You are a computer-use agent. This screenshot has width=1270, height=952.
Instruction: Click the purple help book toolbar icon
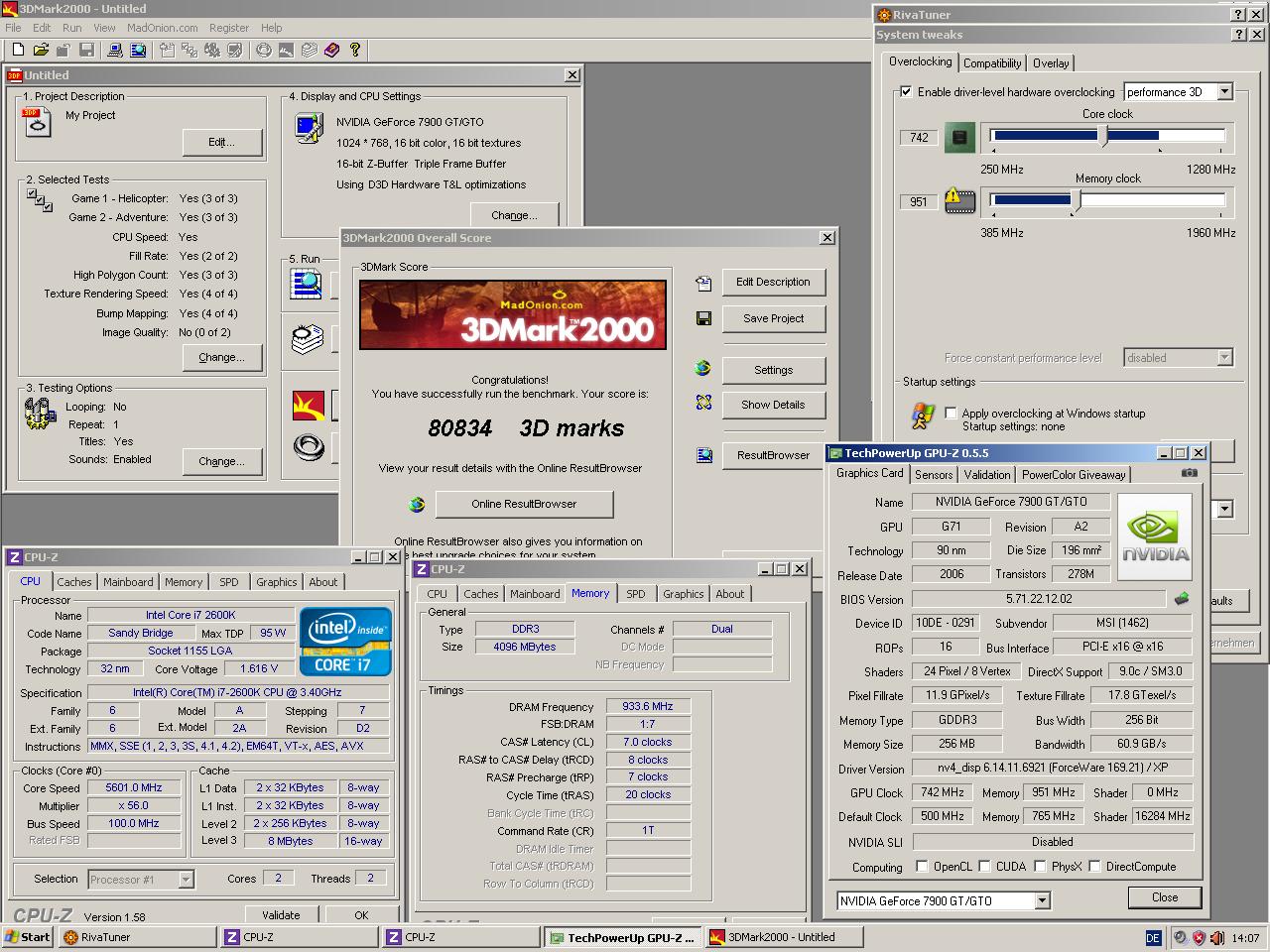point(331,50)
